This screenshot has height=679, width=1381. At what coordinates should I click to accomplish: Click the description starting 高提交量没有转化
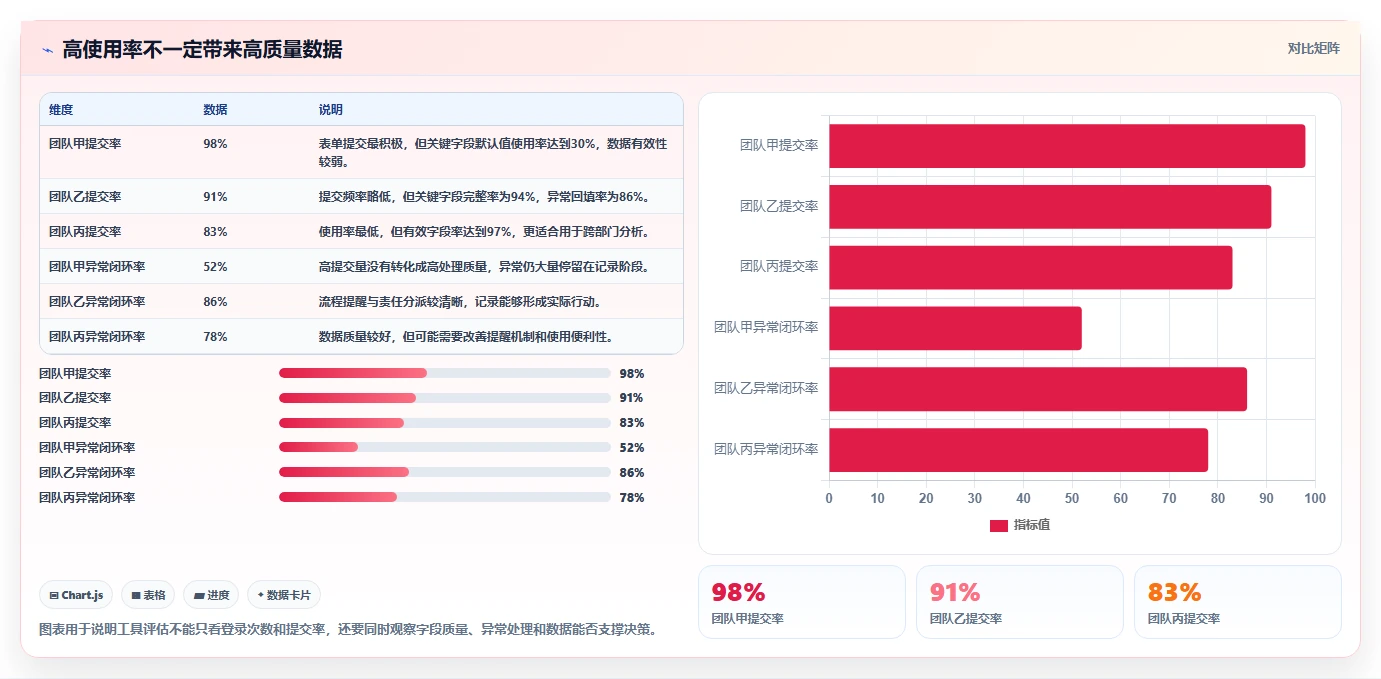[484, 267]
